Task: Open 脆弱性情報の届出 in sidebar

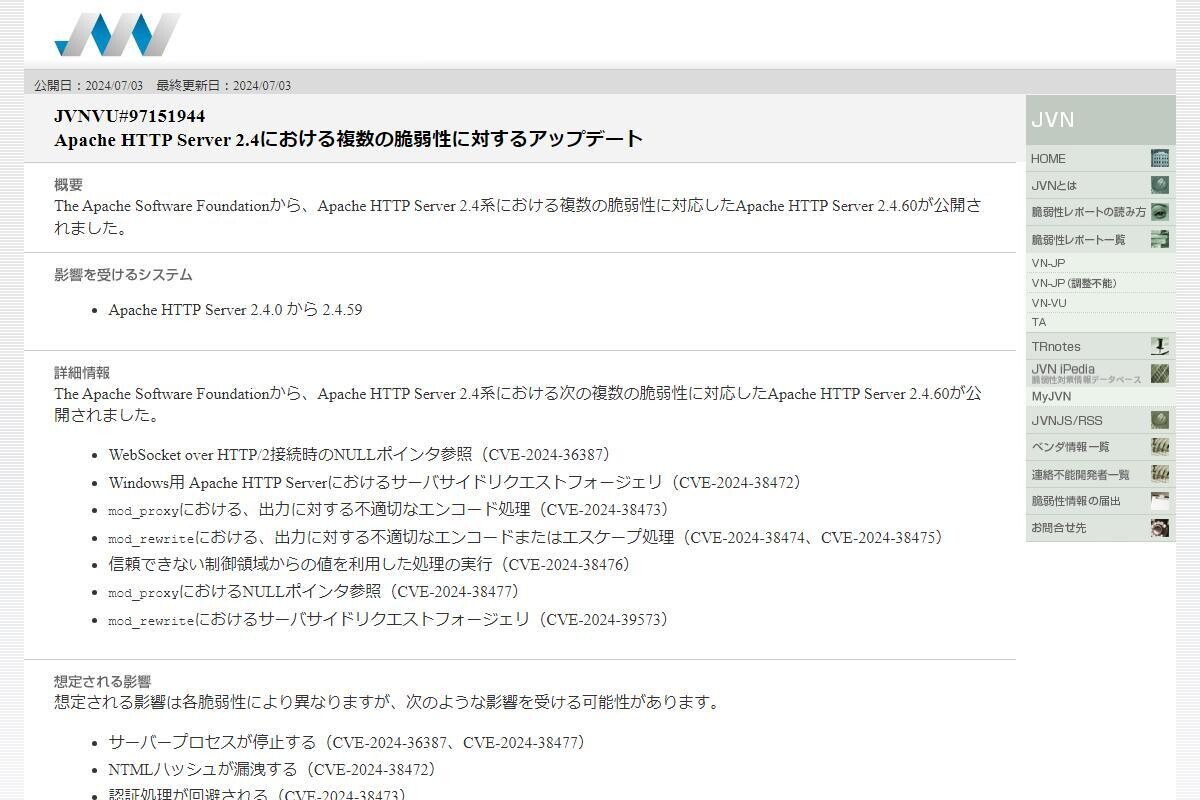Action: [x=1076, y=501]
